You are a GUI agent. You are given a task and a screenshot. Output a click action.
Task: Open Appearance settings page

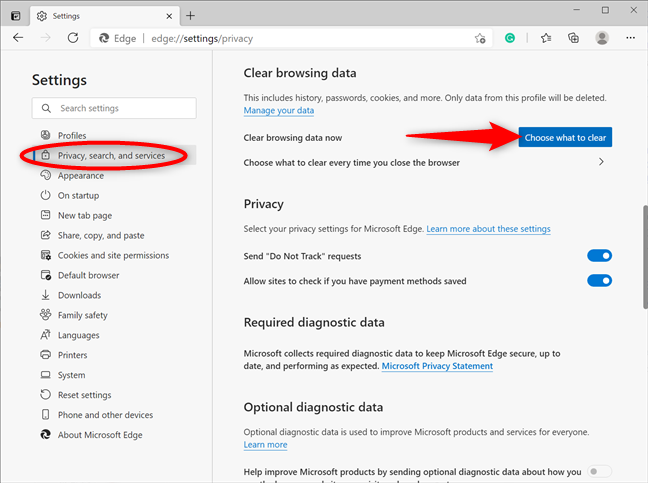[81, 176]
